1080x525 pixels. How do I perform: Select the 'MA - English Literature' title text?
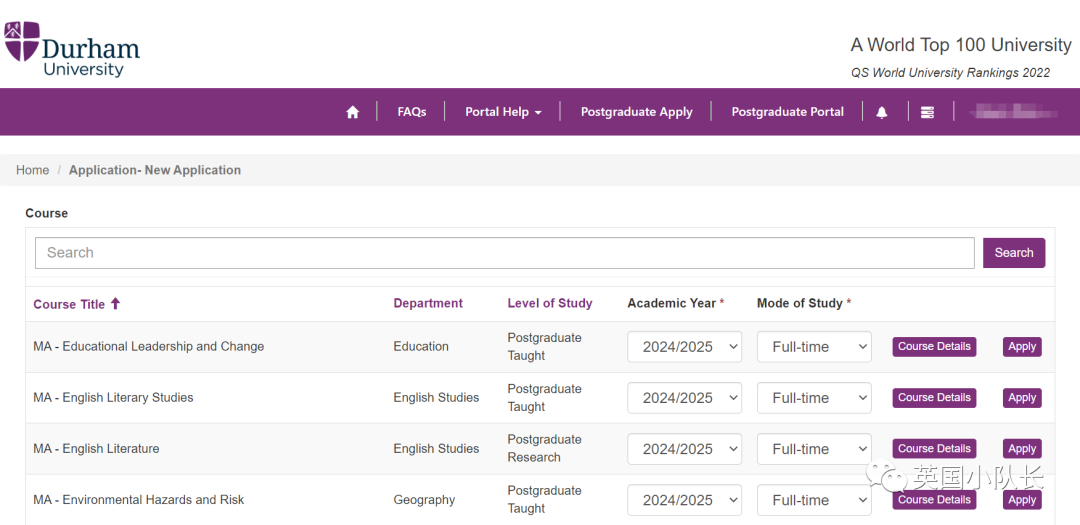[x=96, y=449]
